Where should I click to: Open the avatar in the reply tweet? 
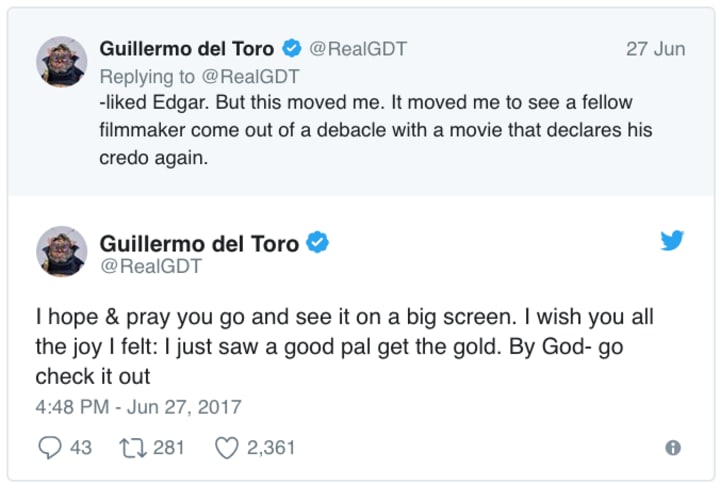(x=62, y=61)
